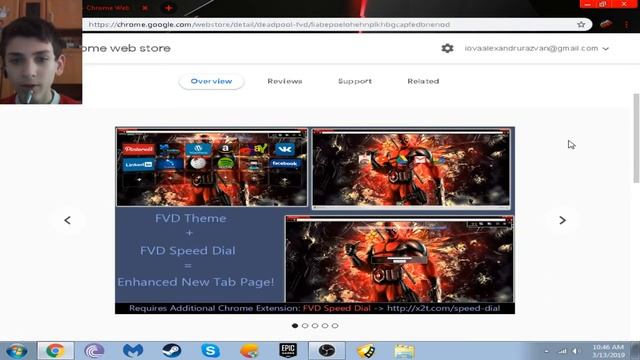Switch to the Overview tab
The image size is (640, 360).
click(x=211, y=81)
